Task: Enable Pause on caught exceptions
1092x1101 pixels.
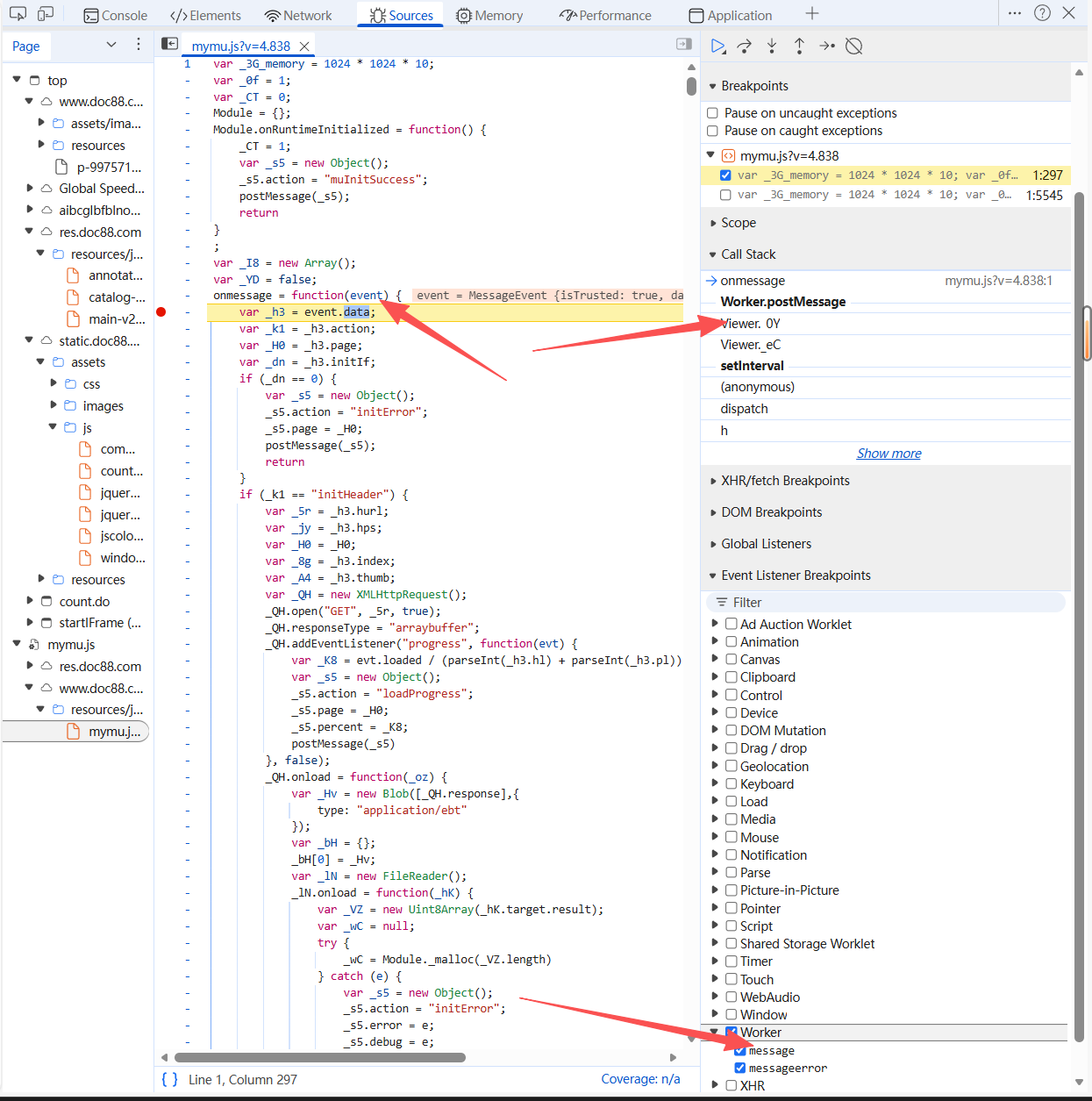Action: (713, 131)
